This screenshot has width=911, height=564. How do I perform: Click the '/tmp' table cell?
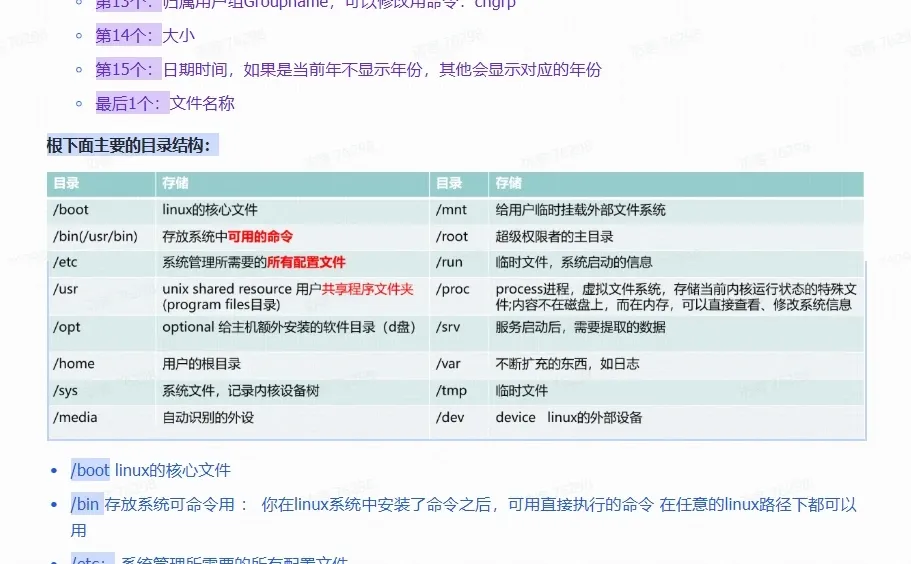point(459,391)
